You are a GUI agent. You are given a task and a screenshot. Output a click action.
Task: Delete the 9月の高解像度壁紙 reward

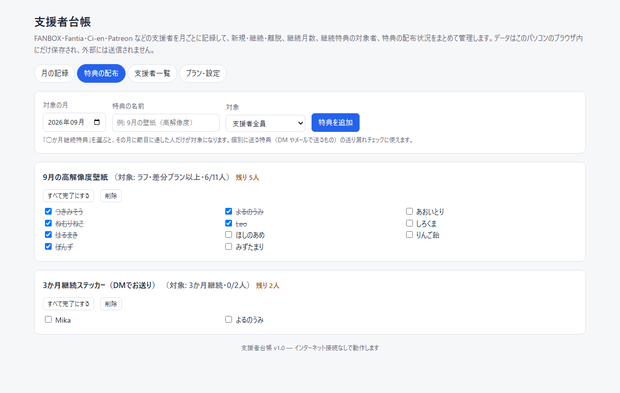coord(111,196)
